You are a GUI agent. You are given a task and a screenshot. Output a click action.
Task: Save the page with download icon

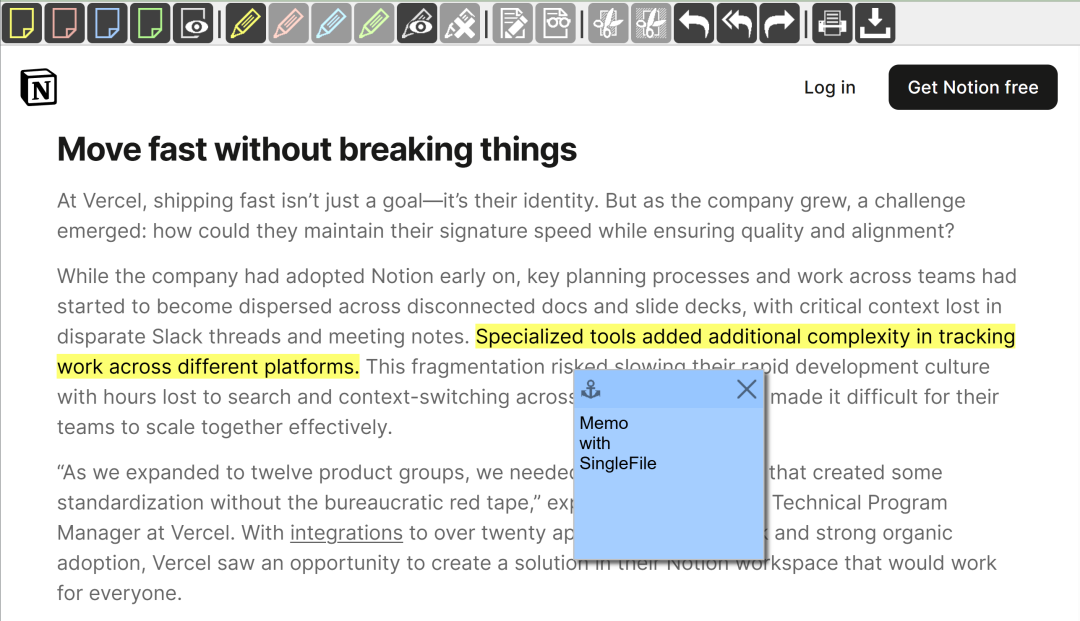coord(875,23)
